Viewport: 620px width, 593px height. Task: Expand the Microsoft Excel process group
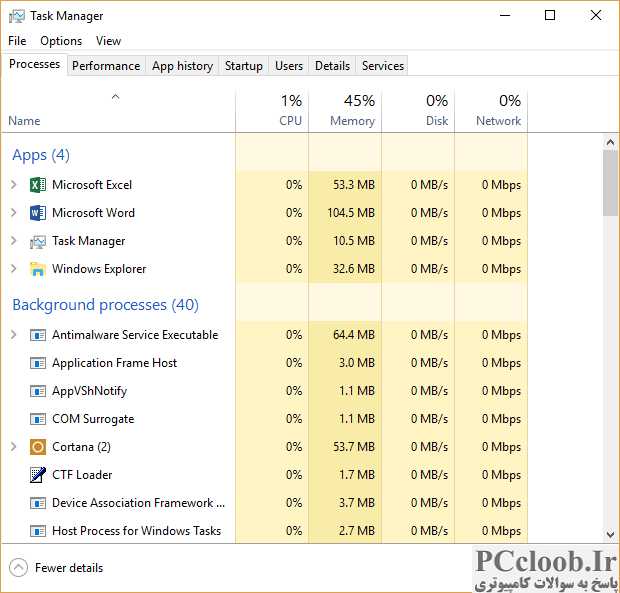click(13, 185)
